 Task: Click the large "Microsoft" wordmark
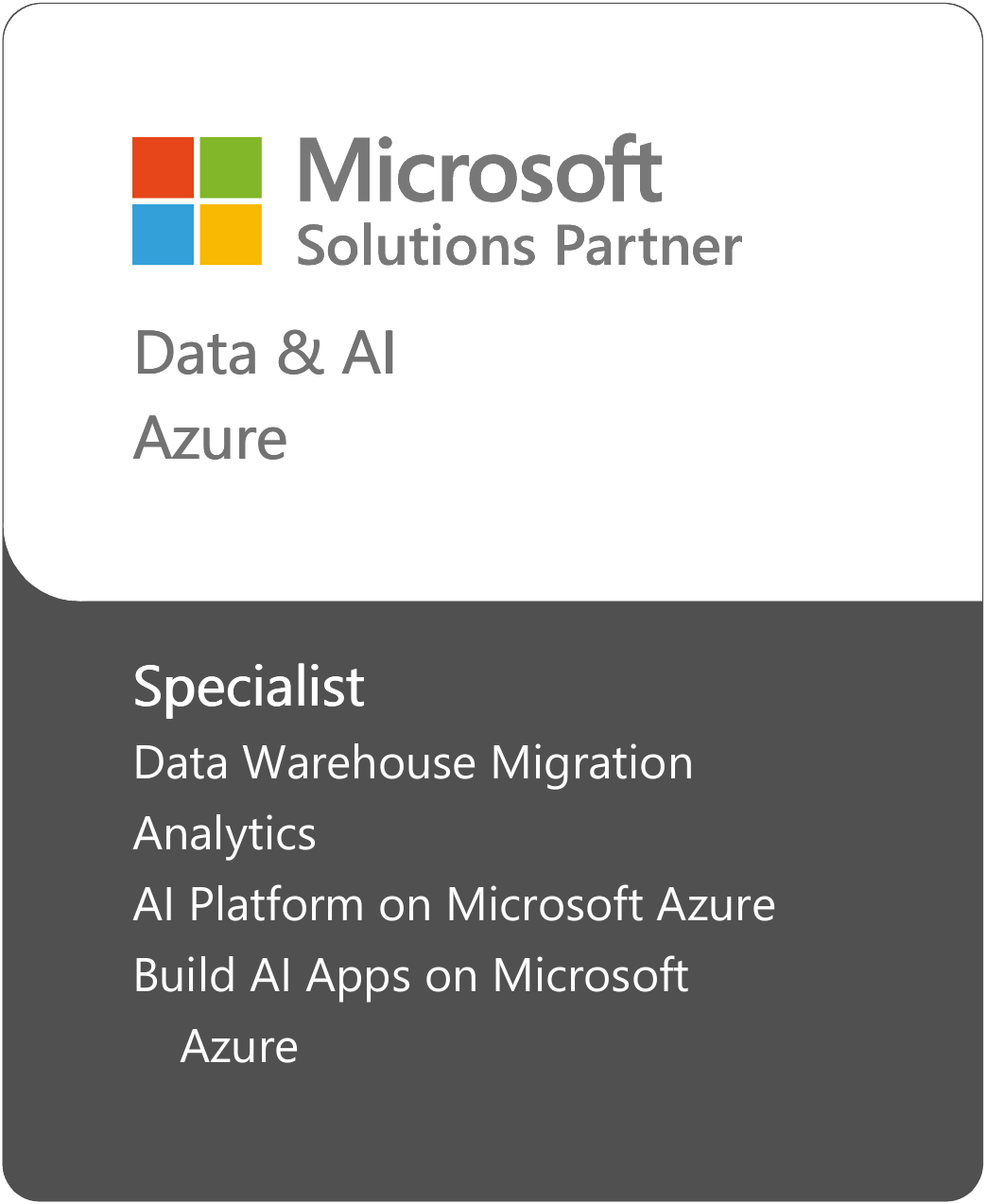pyautogui.click(x=480, y=170)
